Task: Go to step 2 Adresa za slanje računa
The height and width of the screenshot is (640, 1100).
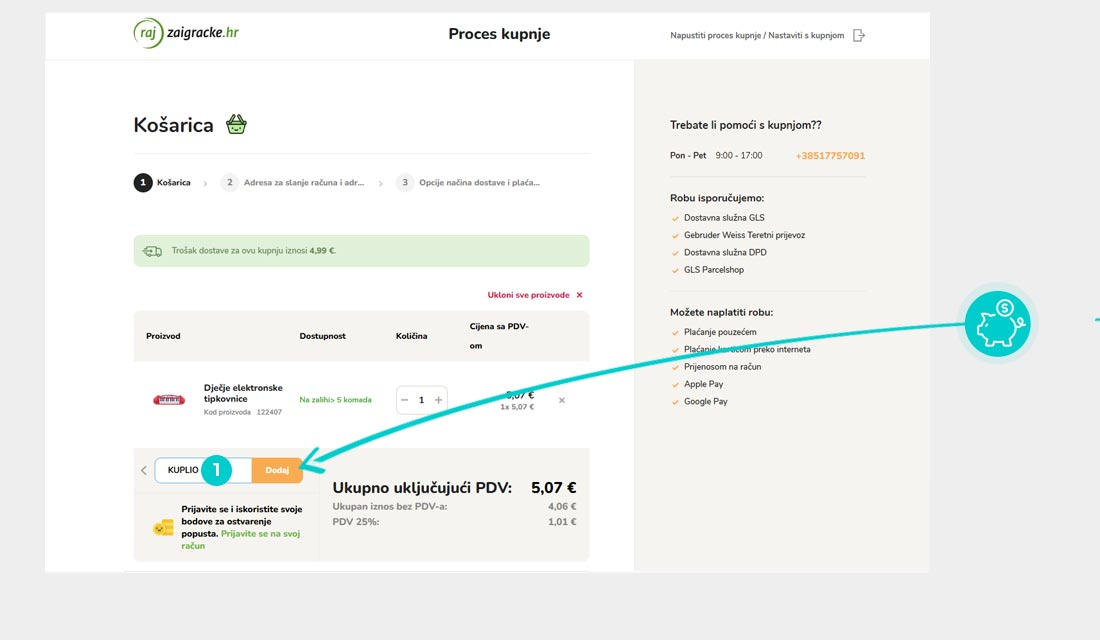Action: click(x=293, y=183)
